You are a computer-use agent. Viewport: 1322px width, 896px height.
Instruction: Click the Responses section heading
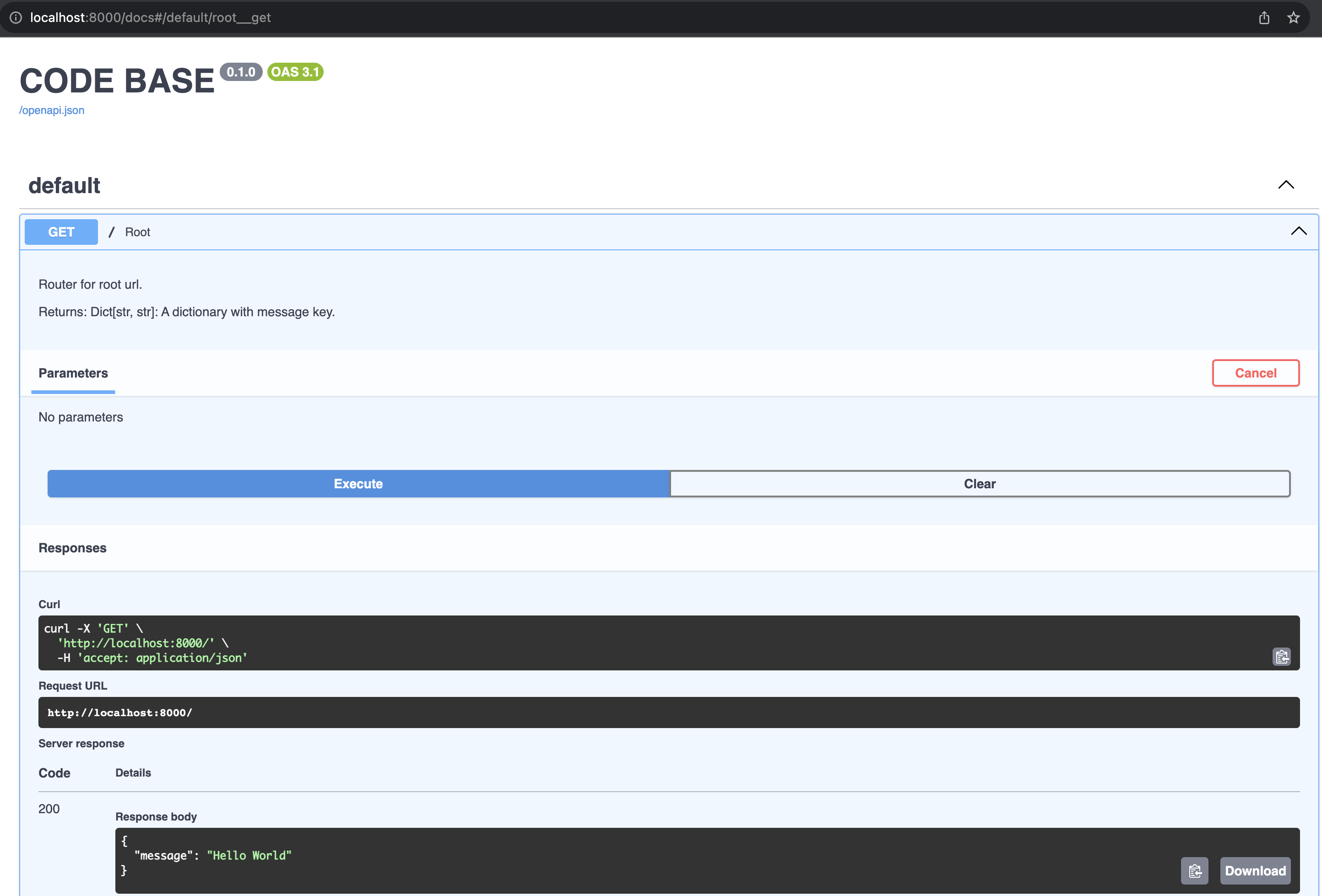pos(73,547)
